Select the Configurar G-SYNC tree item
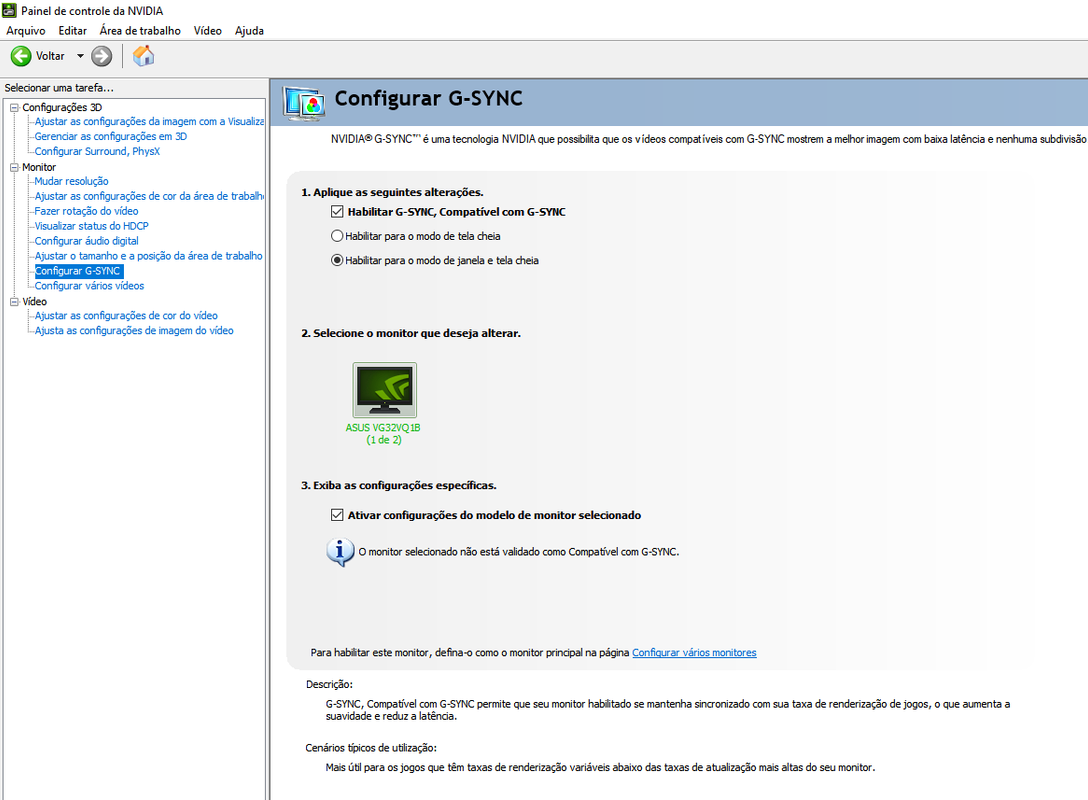 (78, 271)
